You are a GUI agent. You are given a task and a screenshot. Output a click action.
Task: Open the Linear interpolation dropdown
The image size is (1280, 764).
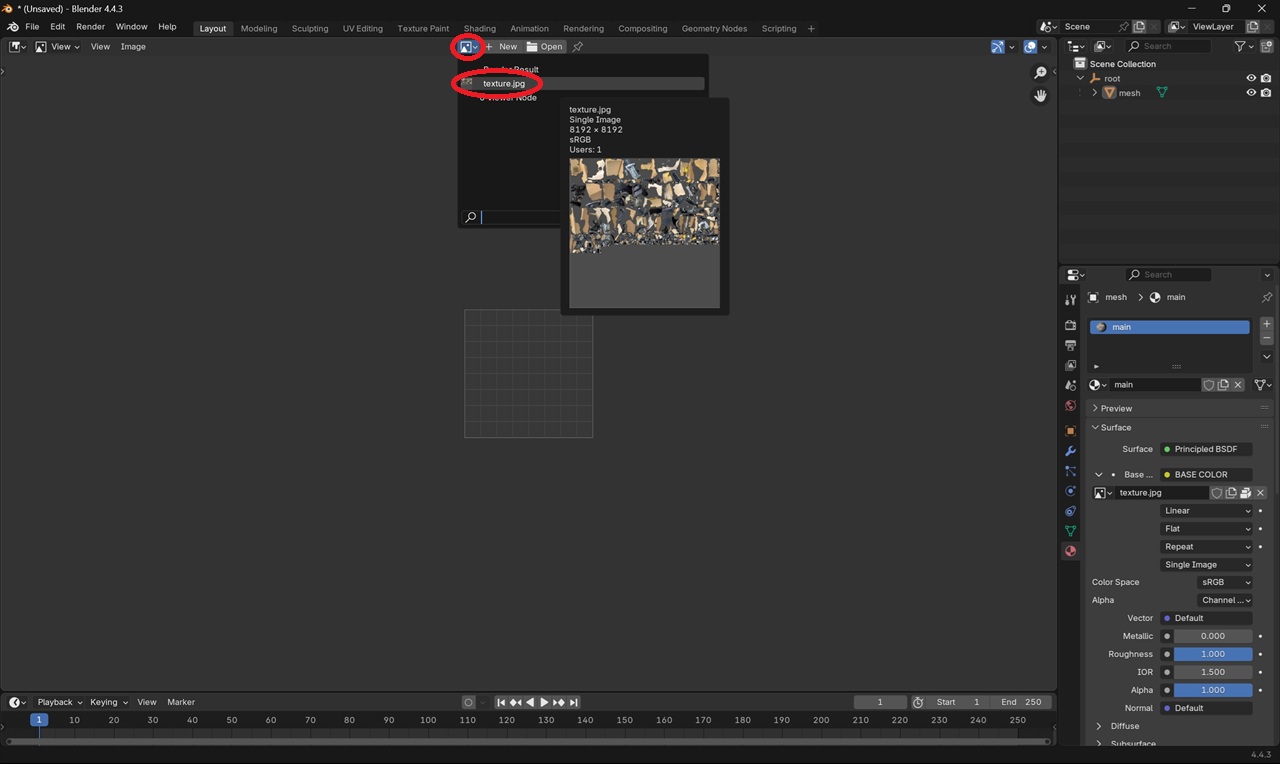[1206, 511]
